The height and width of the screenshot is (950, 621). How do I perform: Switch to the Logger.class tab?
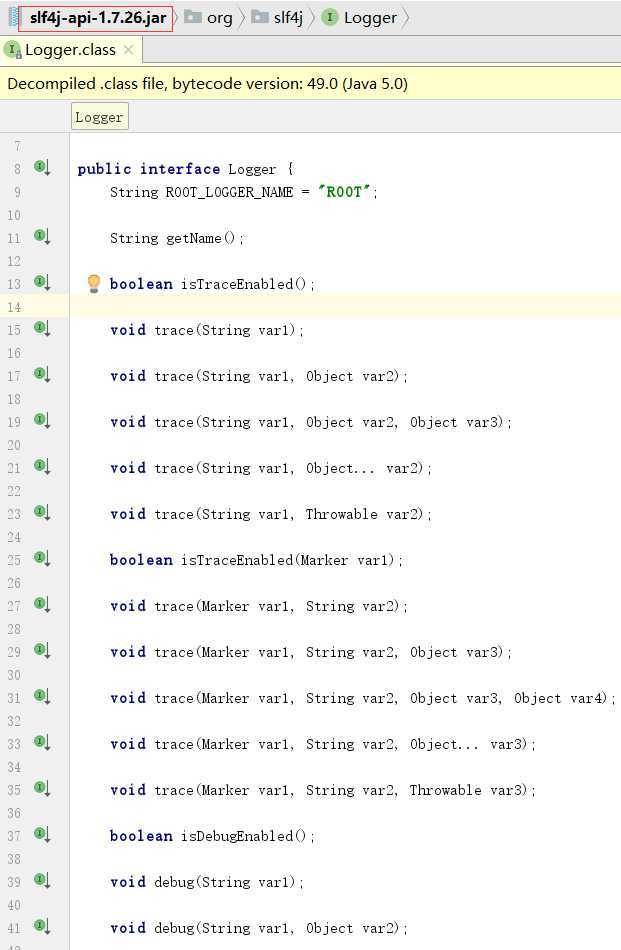coord(70,50)
